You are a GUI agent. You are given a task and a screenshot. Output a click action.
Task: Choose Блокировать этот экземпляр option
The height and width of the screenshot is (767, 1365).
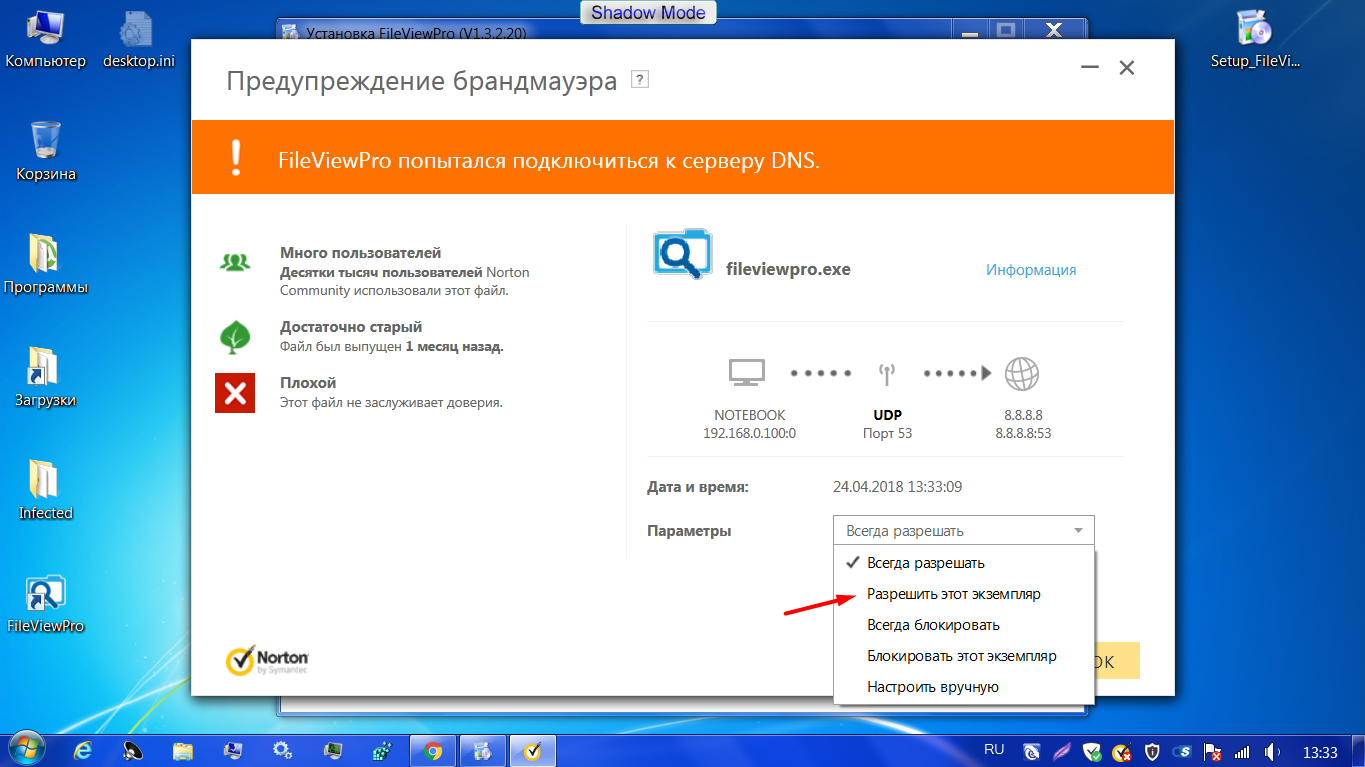click(x=964, y=656)
